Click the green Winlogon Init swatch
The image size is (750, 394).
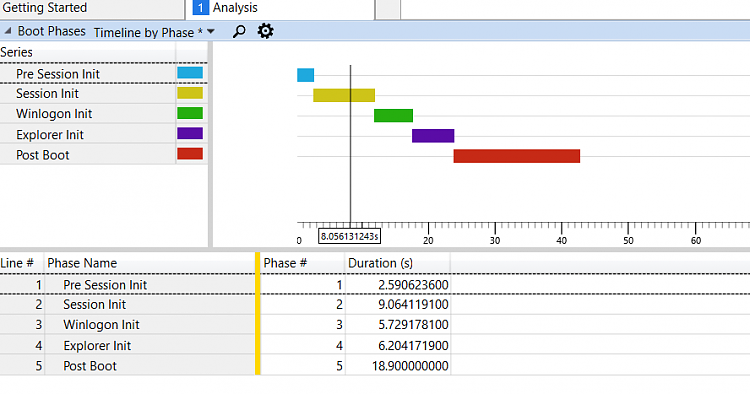coord(190,113)
